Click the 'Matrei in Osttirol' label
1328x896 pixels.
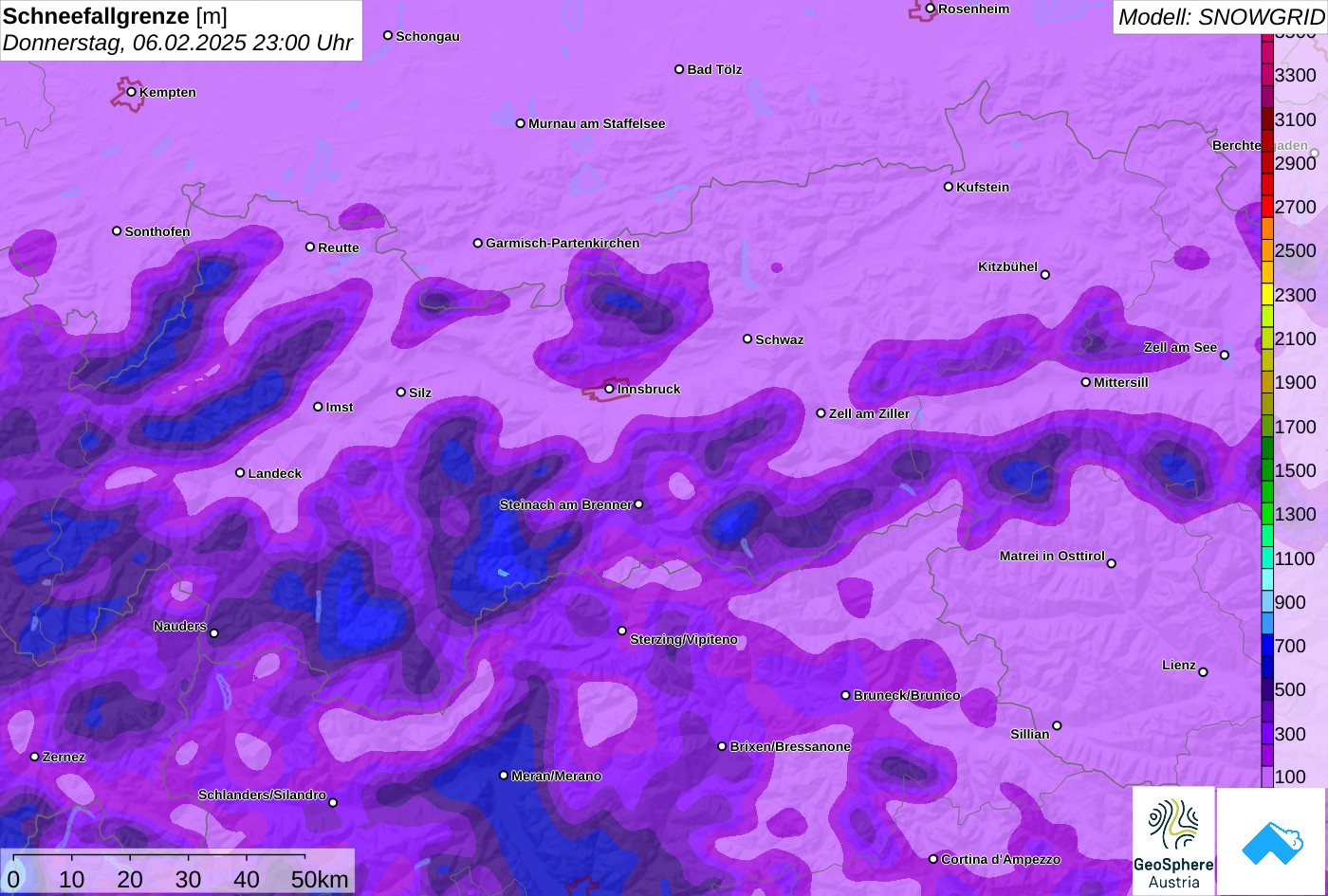pos(1052,556)
